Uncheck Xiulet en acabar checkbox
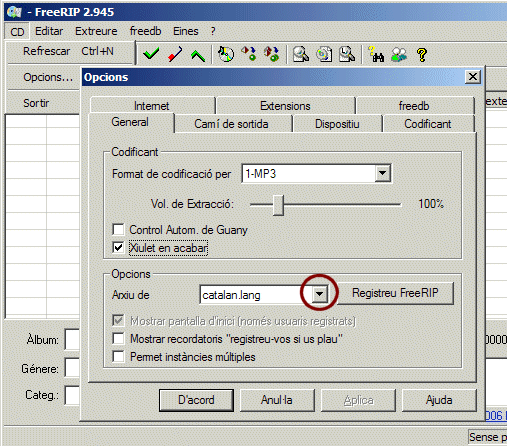 point(118,248)
